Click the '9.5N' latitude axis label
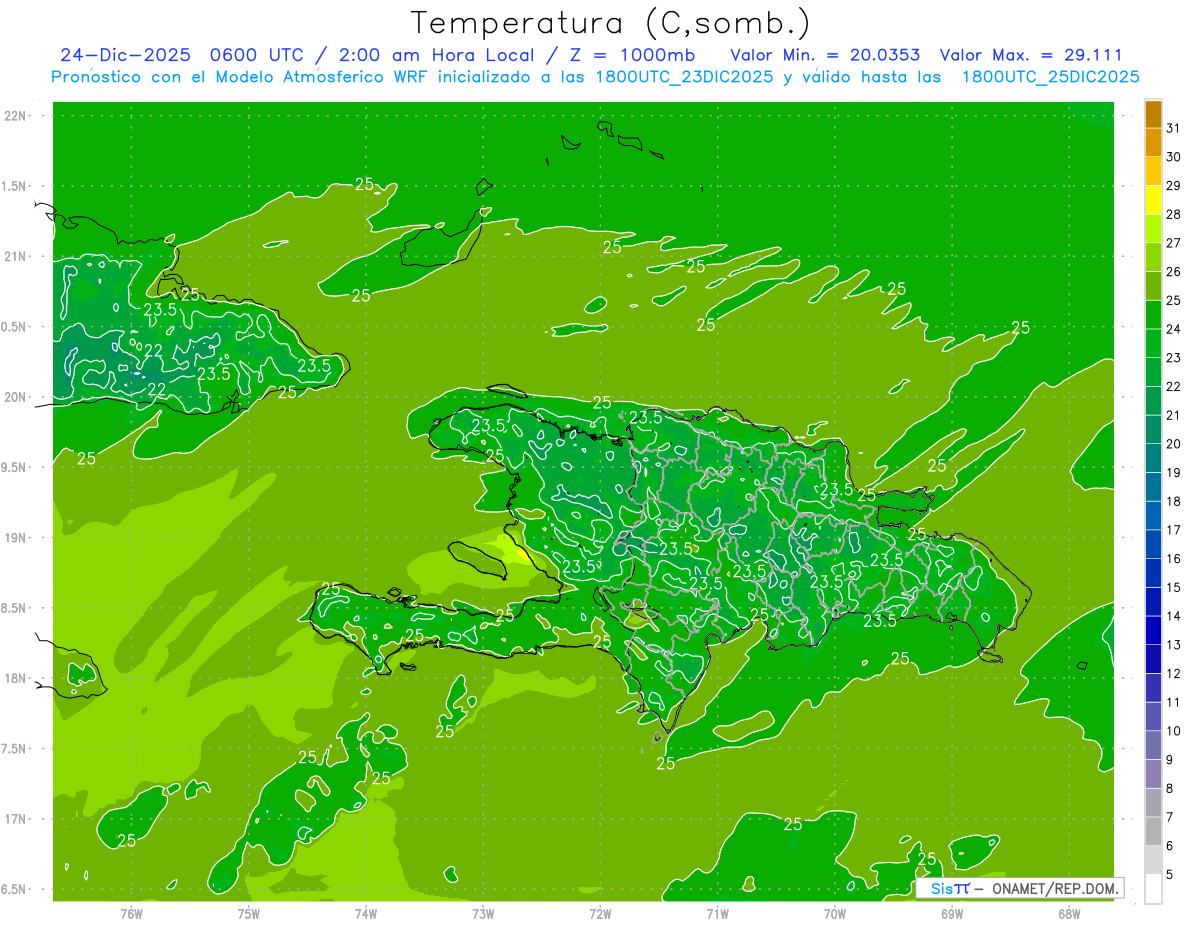The width and height of the screenshot is (1200, 927). pos(15,468)
